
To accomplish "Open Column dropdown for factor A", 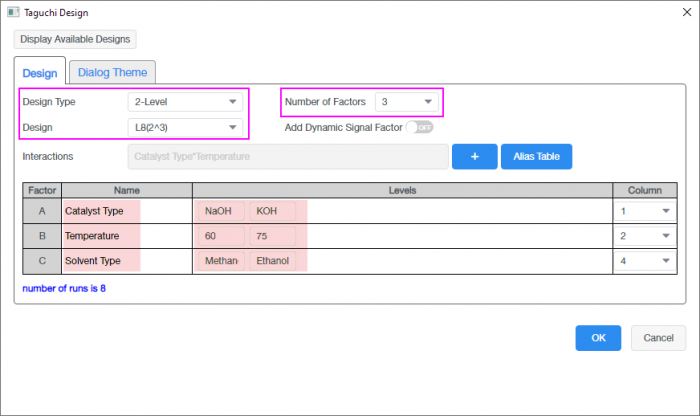I will pyautogui.click(x=645, y=211).
